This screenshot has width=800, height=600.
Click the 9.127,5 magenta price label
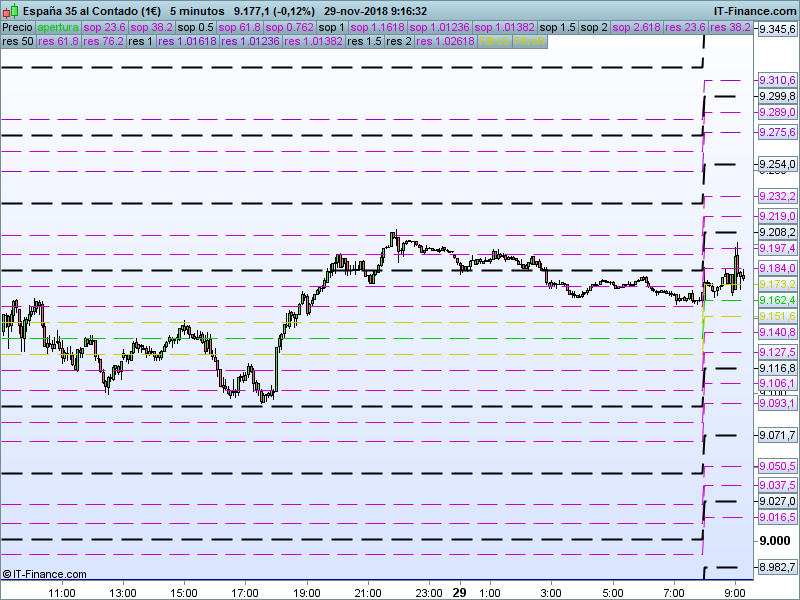pyautogui.click(x=777, y=353)
